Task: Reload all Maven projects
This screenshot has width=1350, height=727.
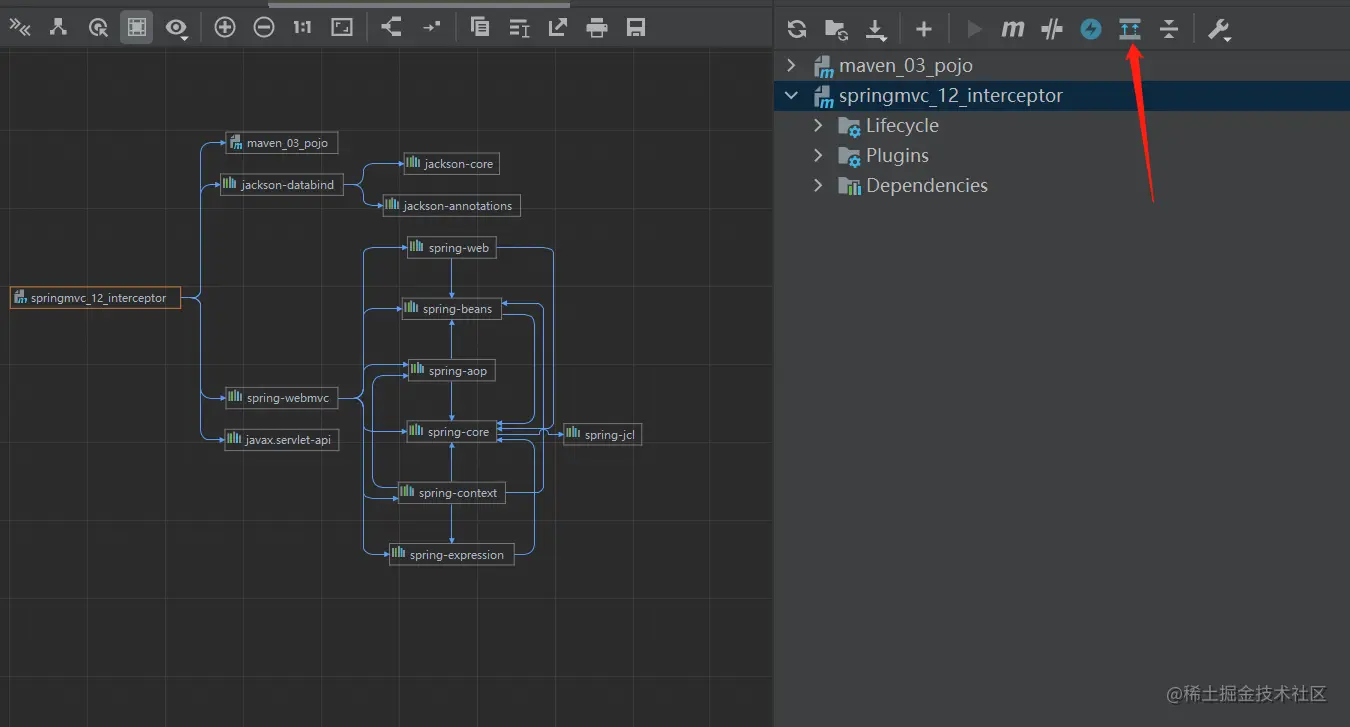Action: [796, 29]
